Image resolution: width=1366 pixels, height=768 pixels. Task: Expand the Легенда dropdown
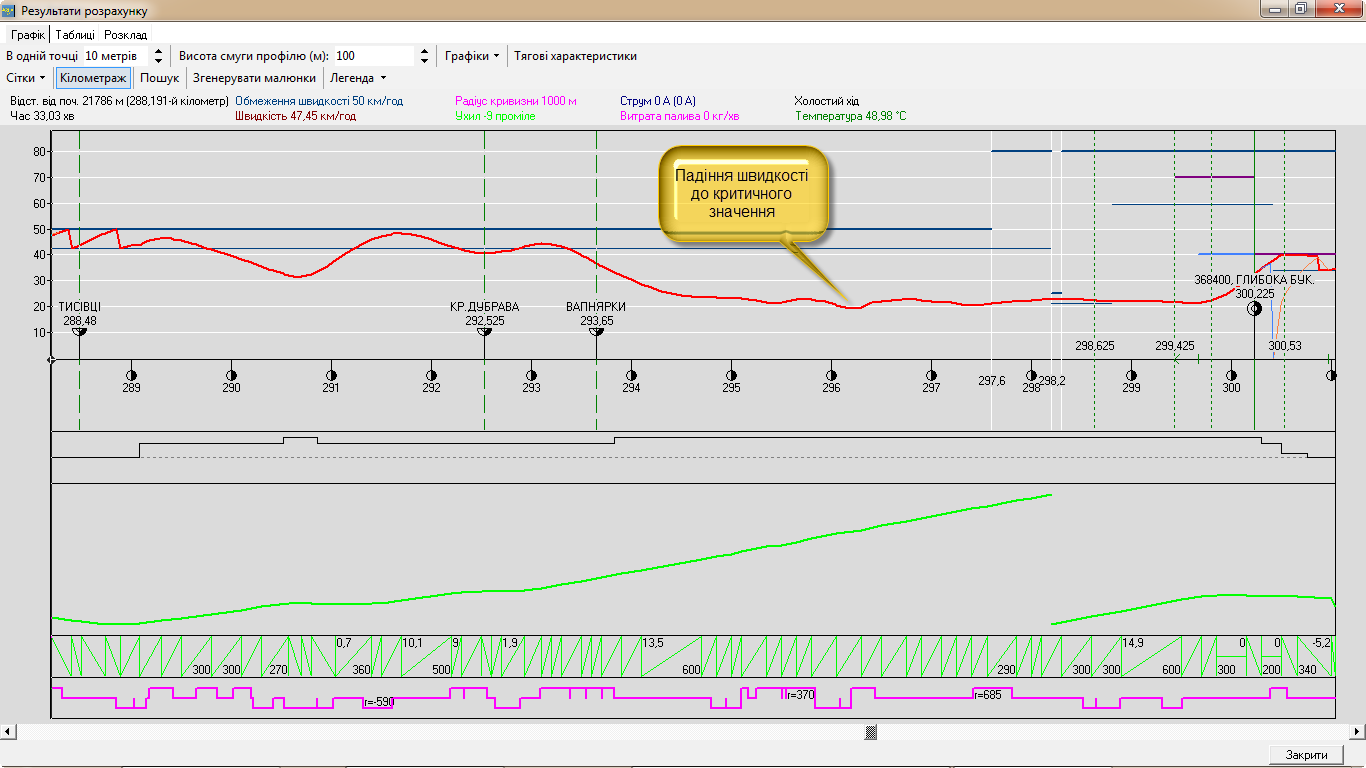pos(358,78)
